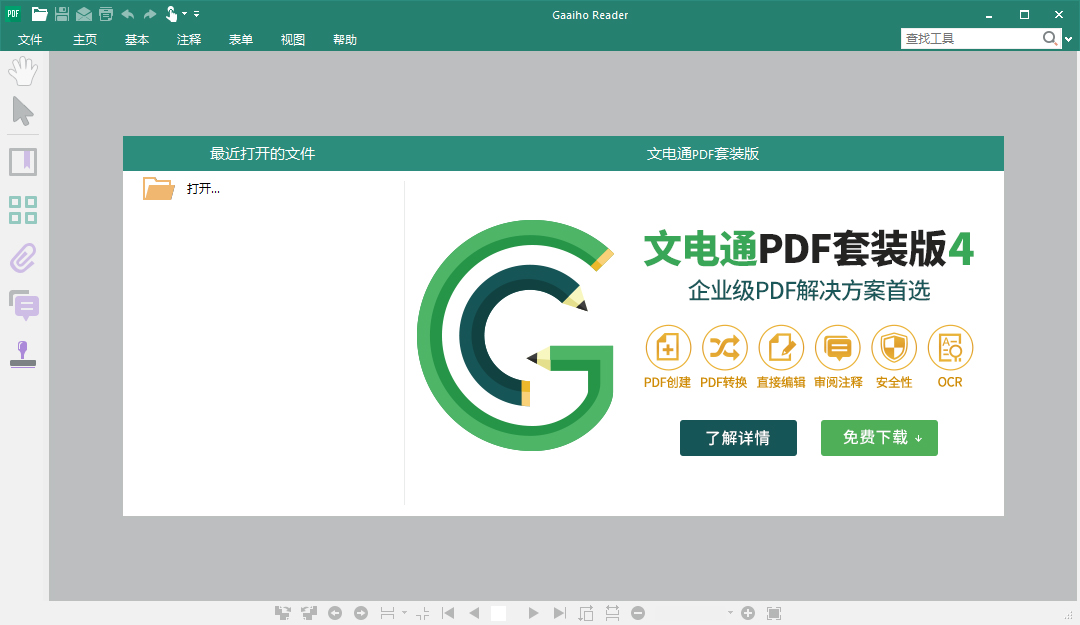This screenshot has width=1080, height=625.
Task: Click the redo arrow icon
Action: (x=149, y=14)
